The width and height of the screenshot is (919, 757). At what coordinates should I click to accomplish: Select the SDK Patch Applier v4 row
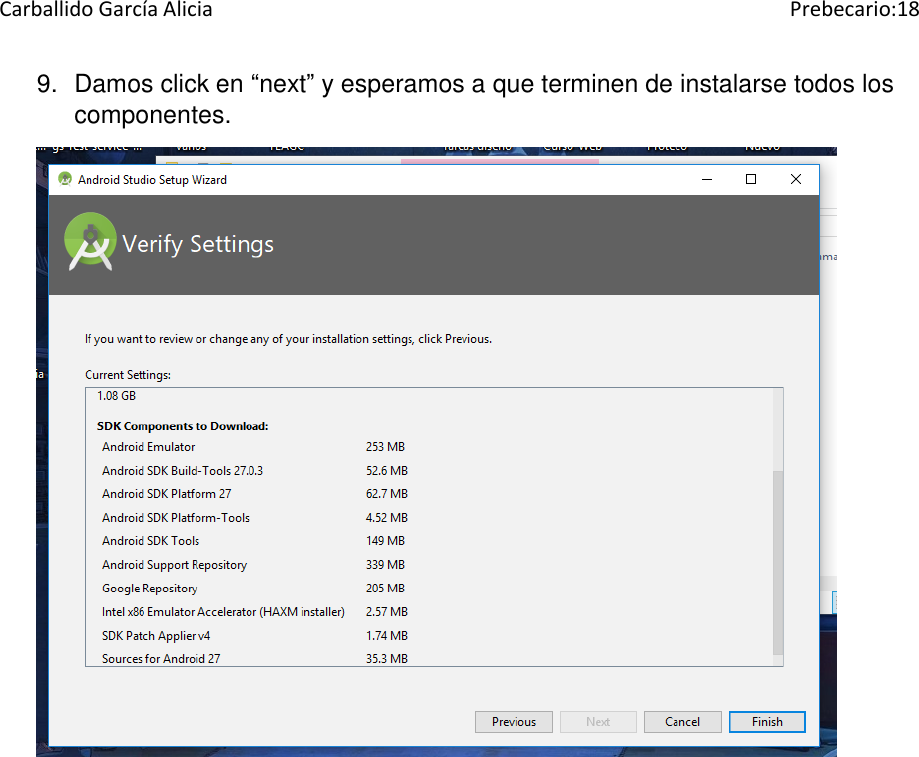254,636
